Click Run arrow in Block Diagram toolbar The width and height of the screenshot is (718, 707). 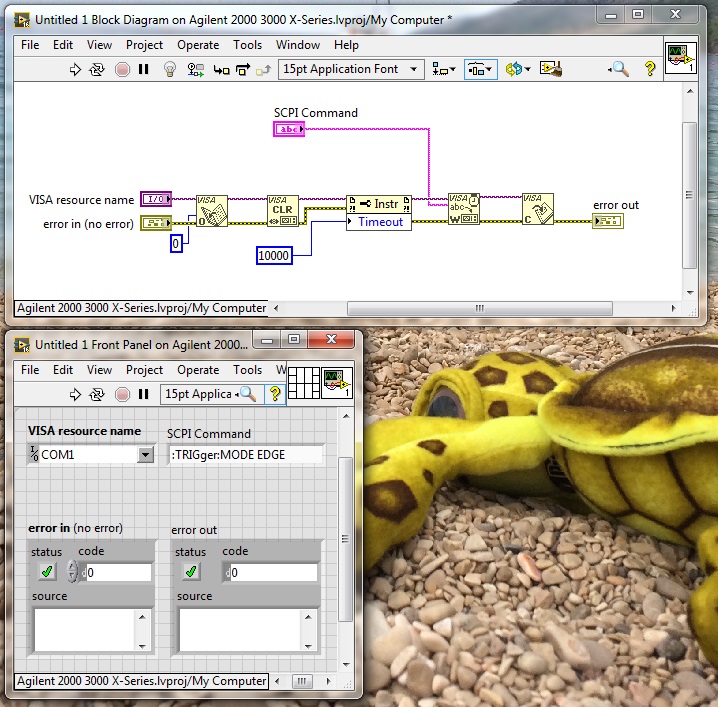tap(75, 70)
